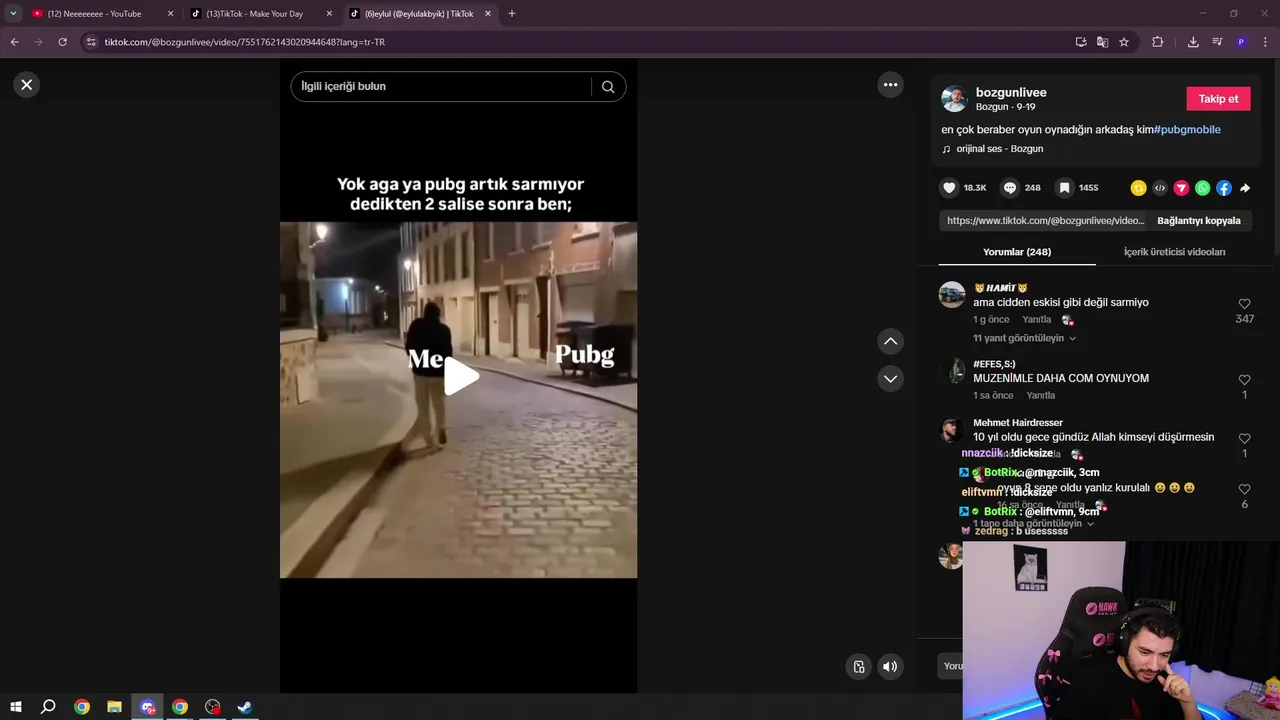The image size is (1280, 720).
Task: Open Chrome three-dot menu
Action: tap(1266, 42)
